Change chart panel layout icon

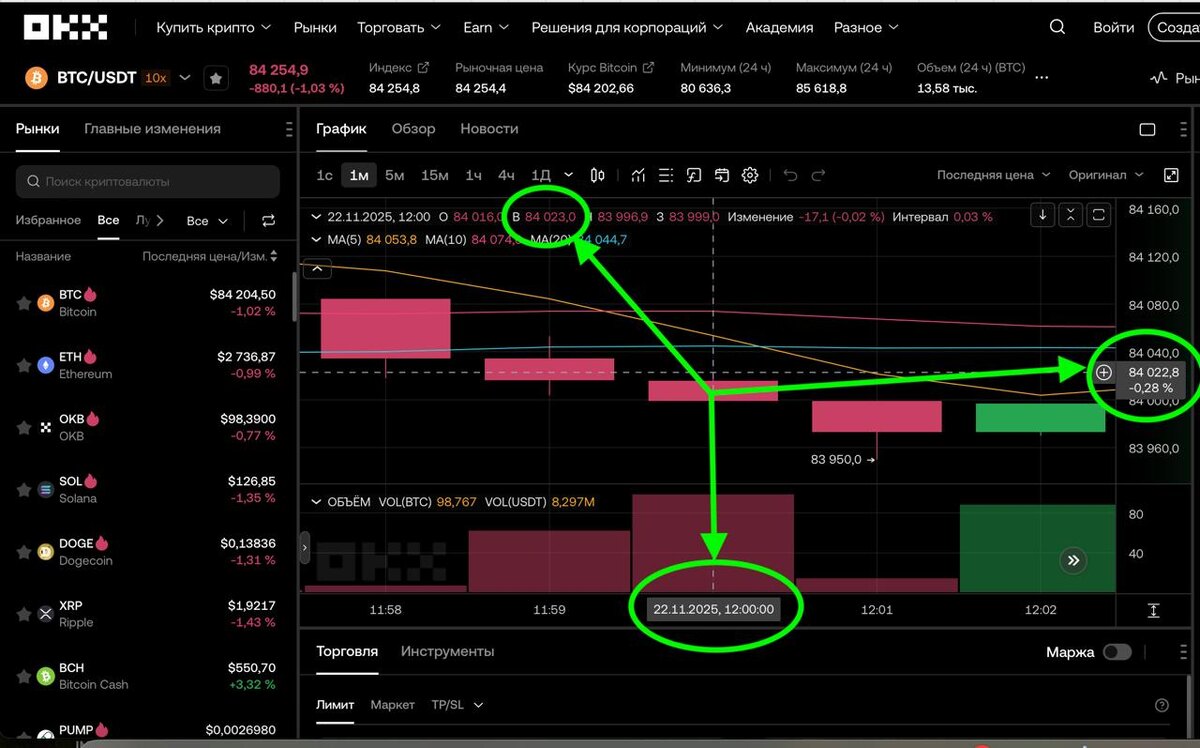[1147, 129]
